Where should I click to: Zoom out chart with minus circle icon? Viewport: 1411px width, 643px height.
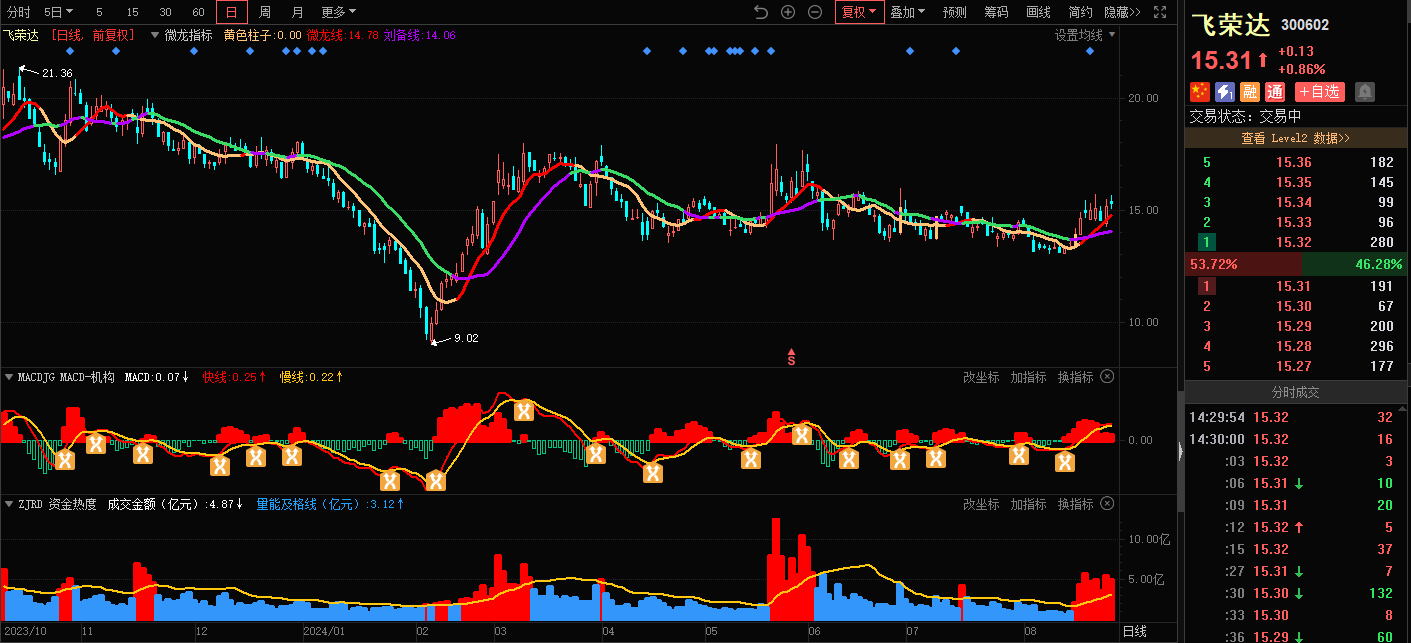[x=815, y=12]
